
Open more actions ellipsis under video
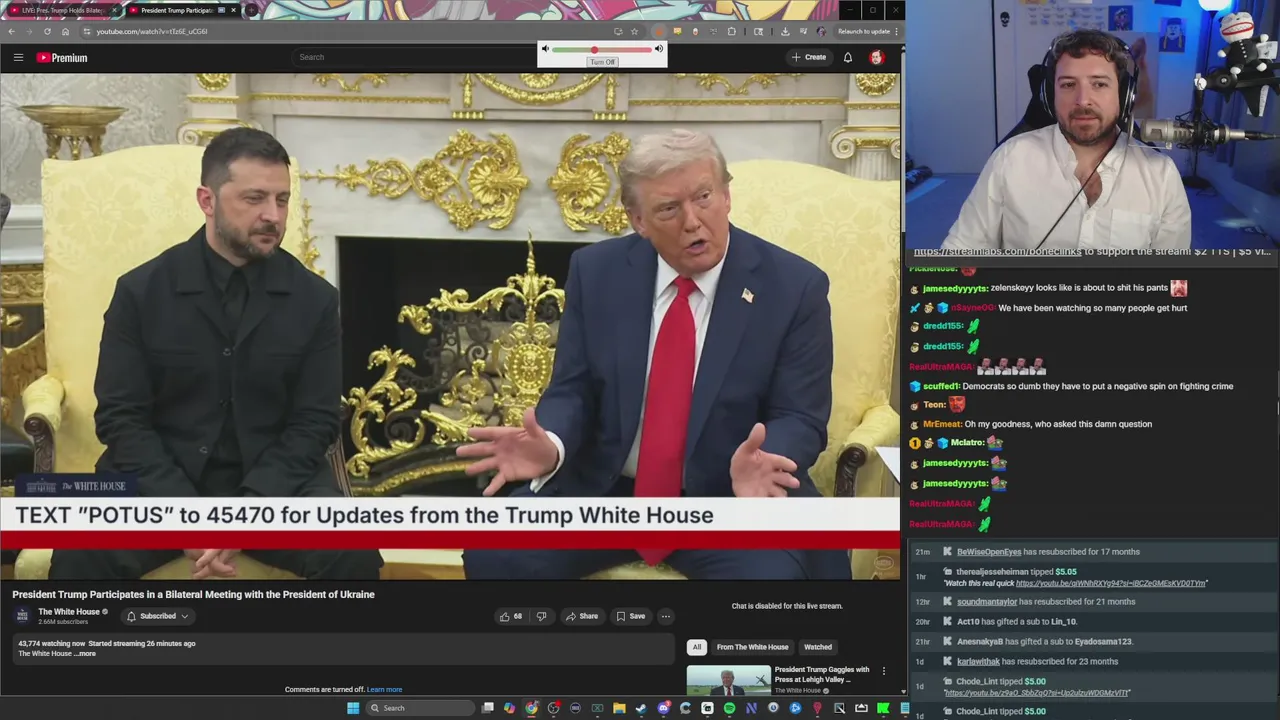[665, 616]
